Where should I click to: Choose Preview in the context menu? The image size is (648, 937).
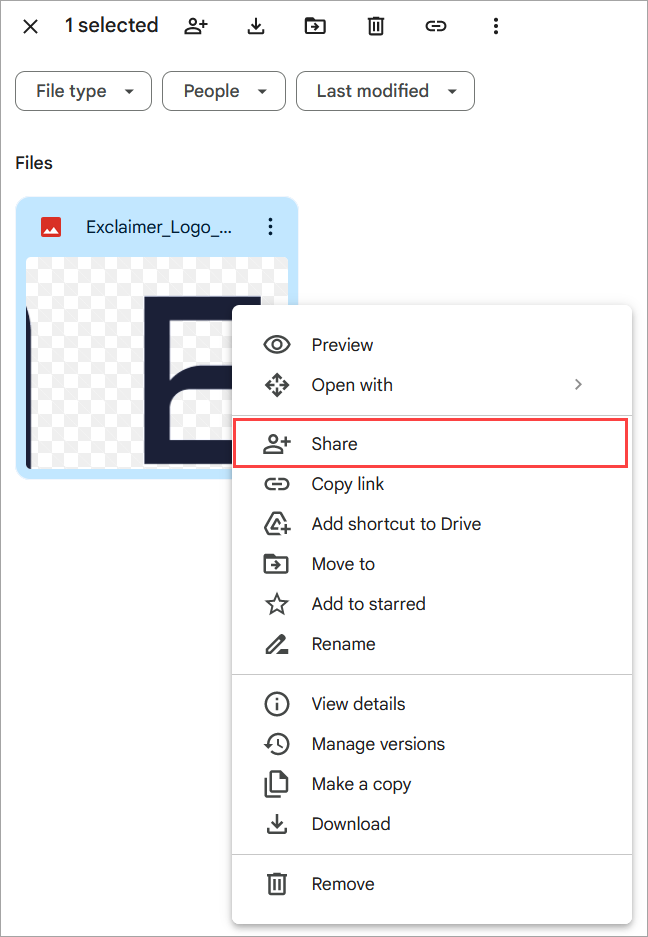point(342,345)
